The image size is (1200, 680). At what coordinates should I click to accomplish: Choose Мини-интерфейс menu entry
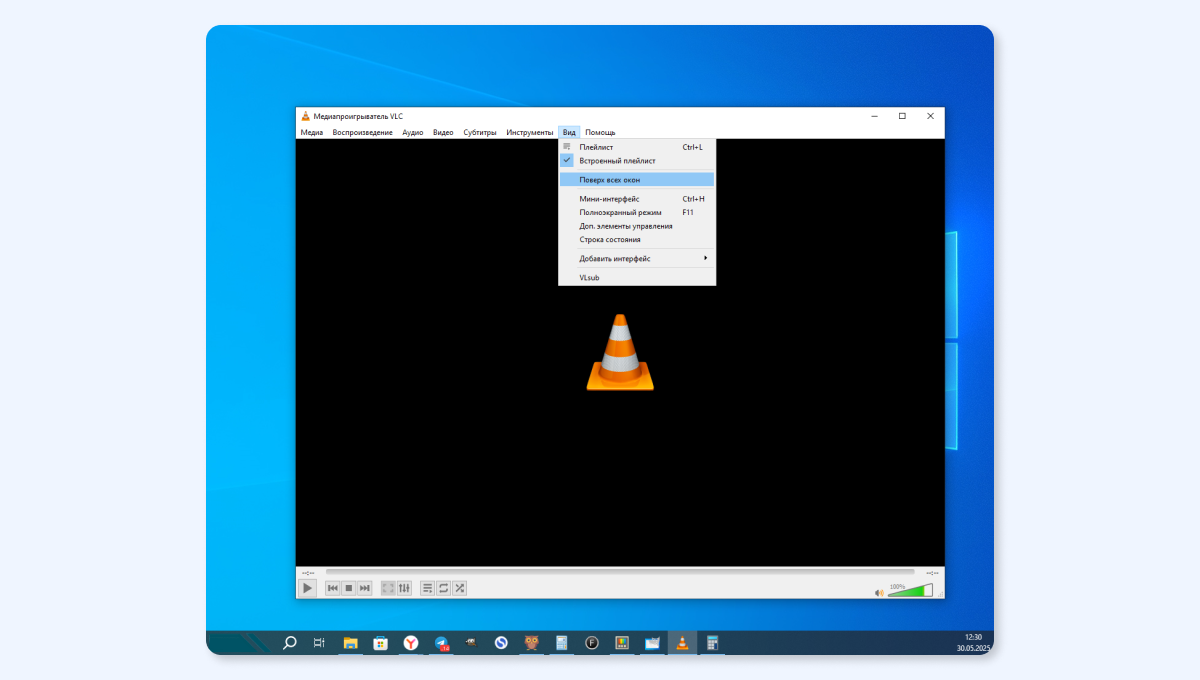point(637,199)
